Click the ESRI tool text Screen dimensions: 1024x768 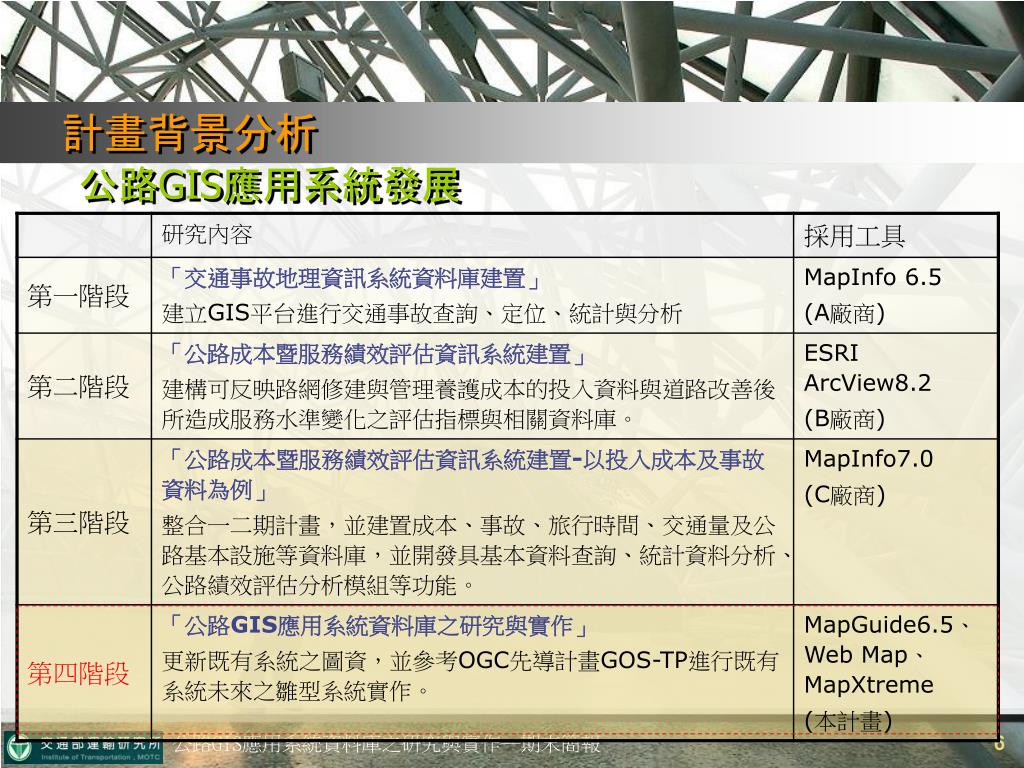pyautogui.click(x=831, y=353)
